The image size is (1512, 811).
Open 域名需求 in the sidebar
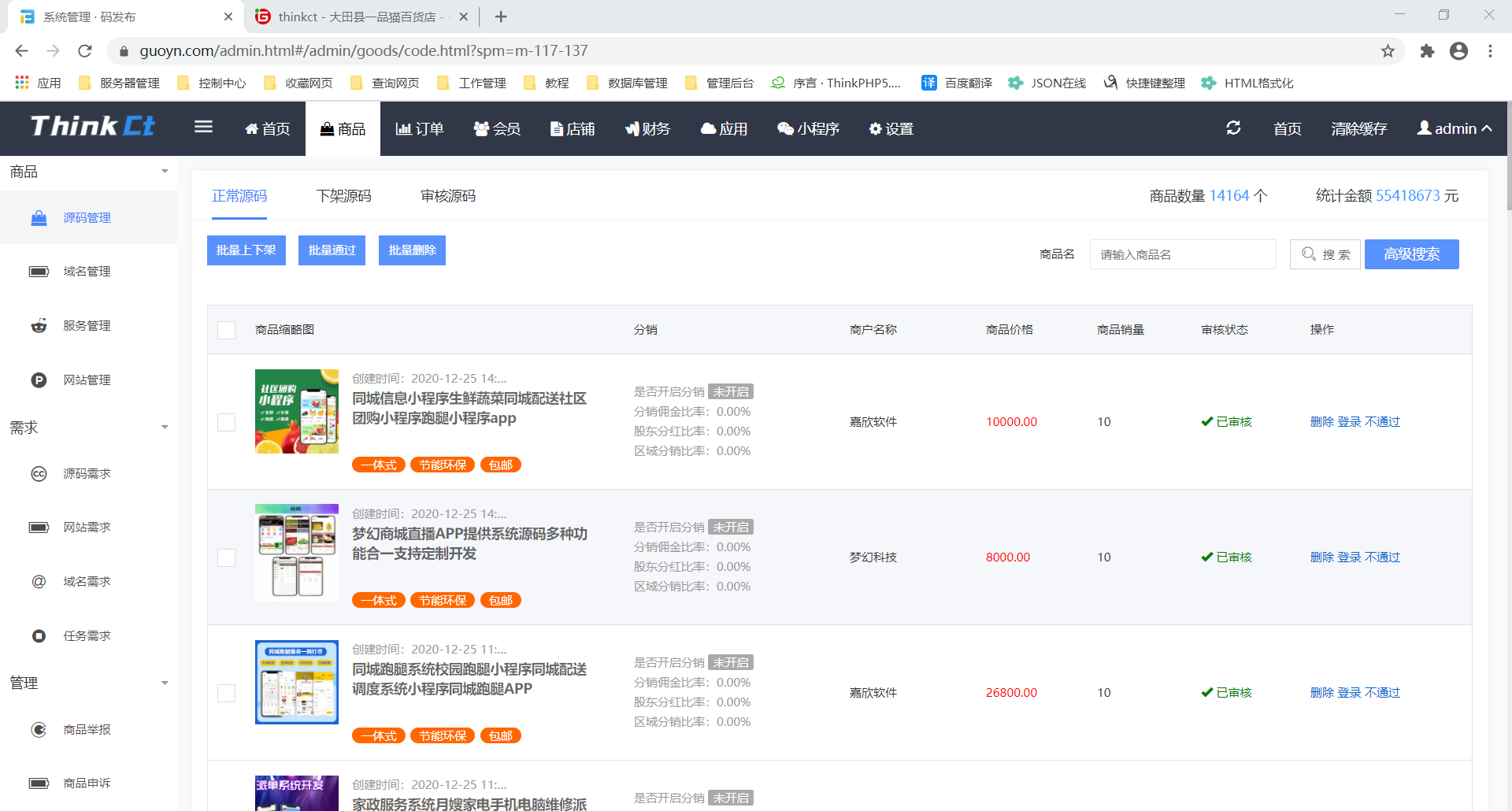click(x=87, y=582)
